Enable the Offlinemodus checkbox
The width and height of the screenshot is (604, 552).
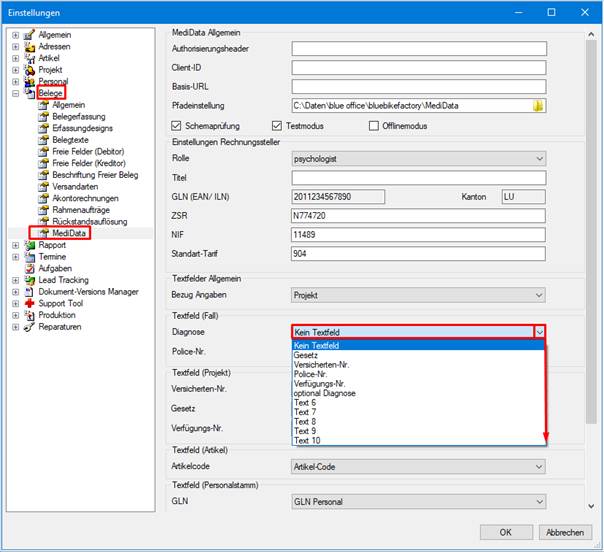coord(374,126)
